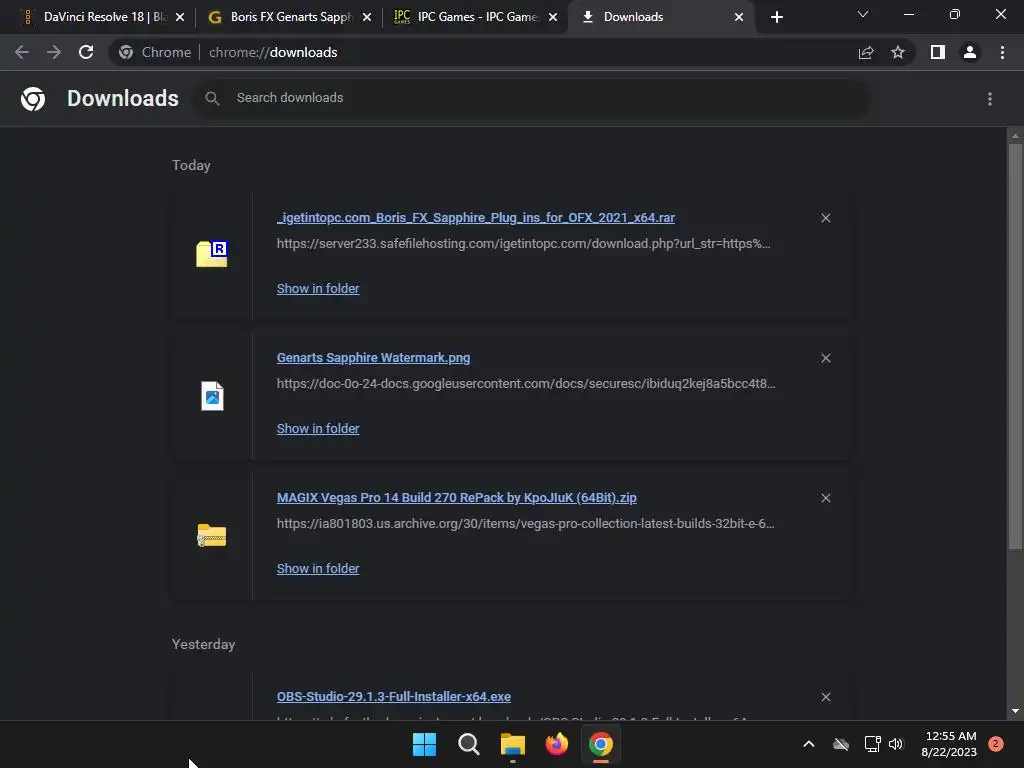This screenshot has width=1024, height=768.
Task: Click the ZIP folder file icon
Action: pos(212,535)
